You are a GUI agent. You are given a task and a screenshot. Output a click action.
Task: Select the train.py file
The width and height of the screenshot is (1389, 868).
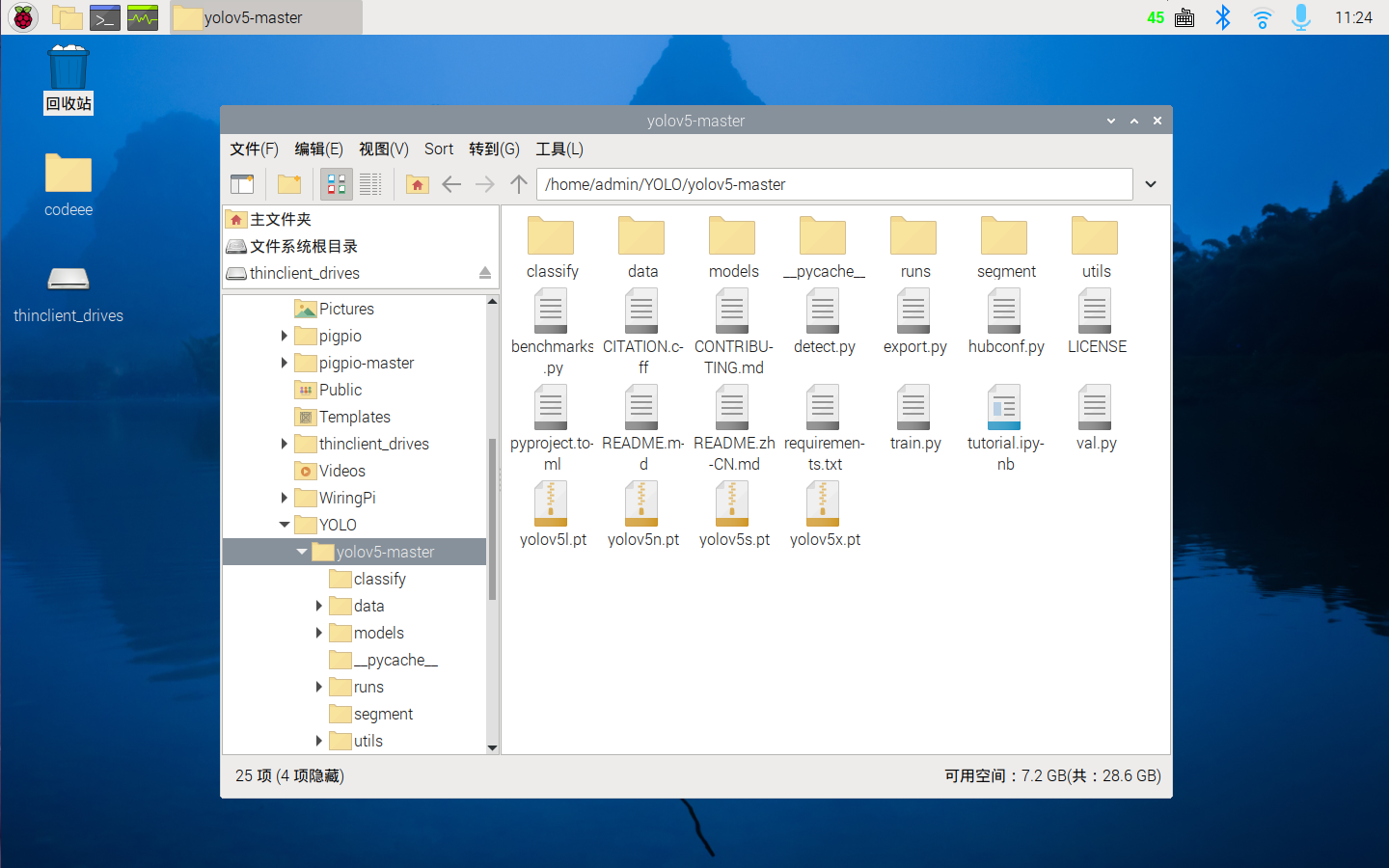(x=914, y=420)
